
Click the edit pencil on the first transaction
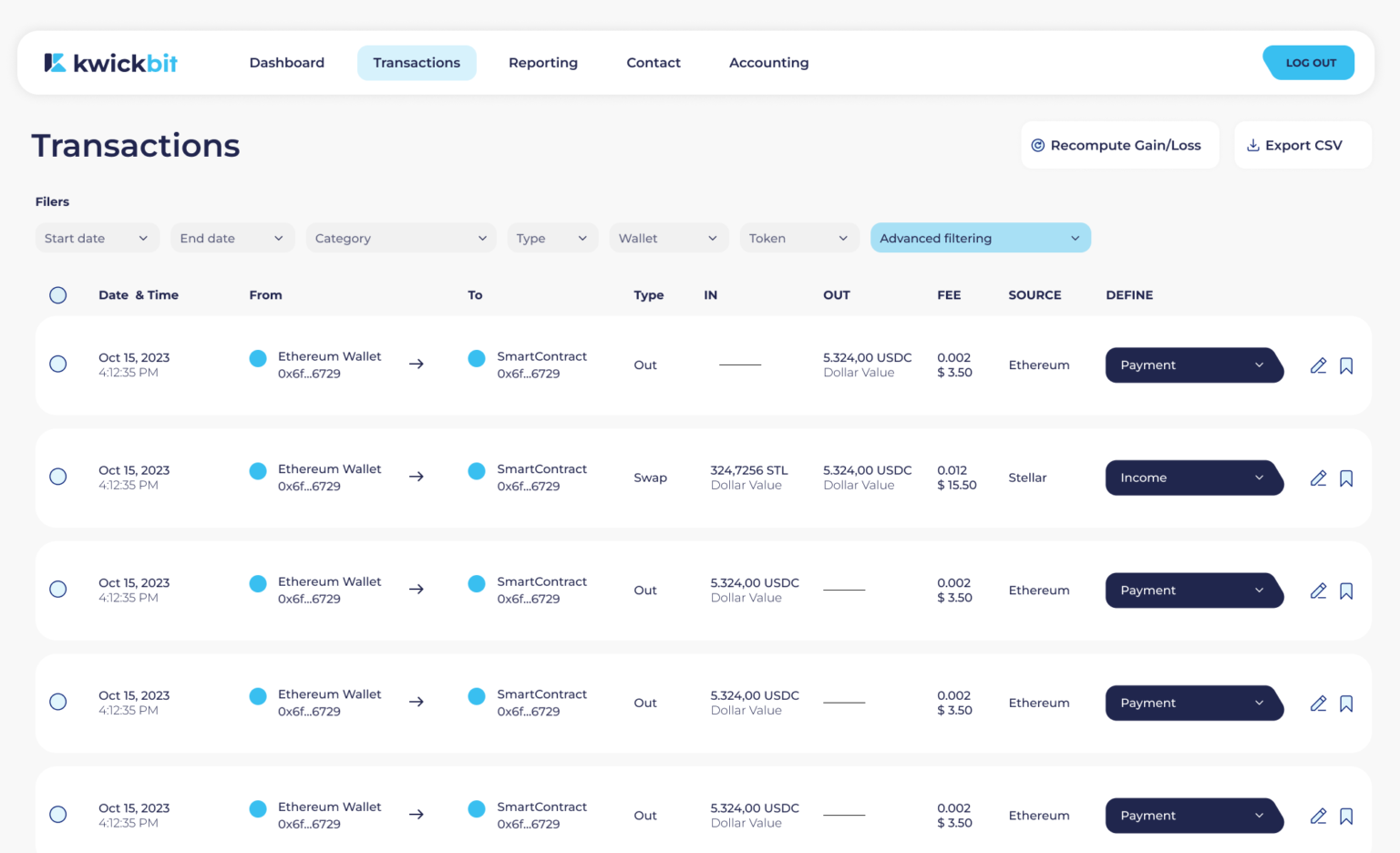(1318, 365)
